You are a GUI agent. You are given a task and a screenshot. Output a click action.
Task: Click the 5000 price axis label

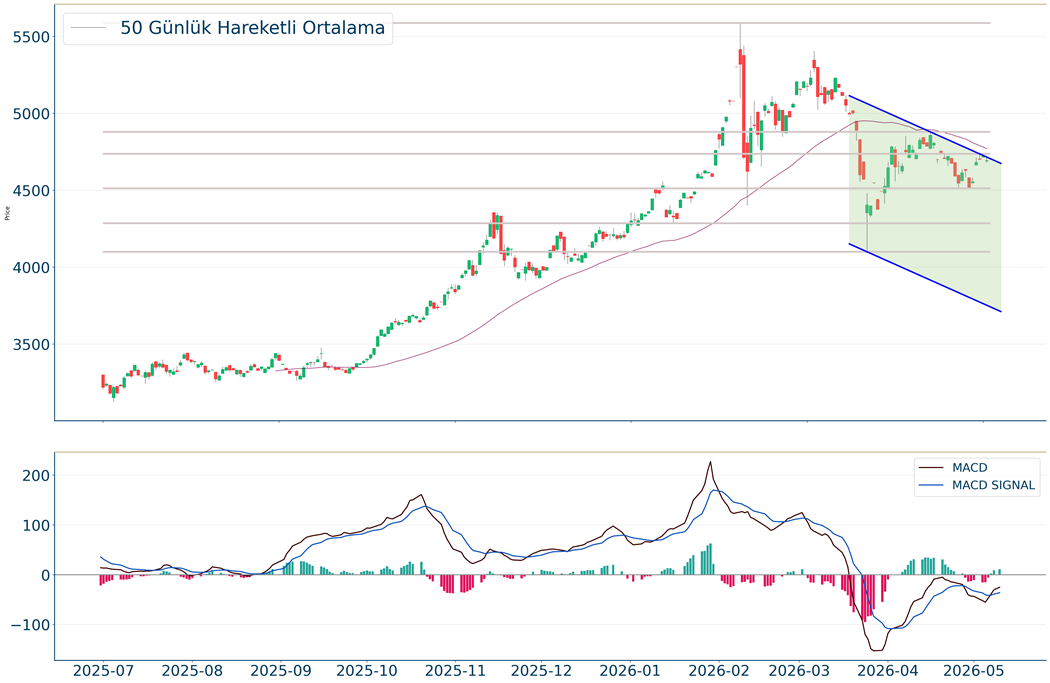(31, 115)
